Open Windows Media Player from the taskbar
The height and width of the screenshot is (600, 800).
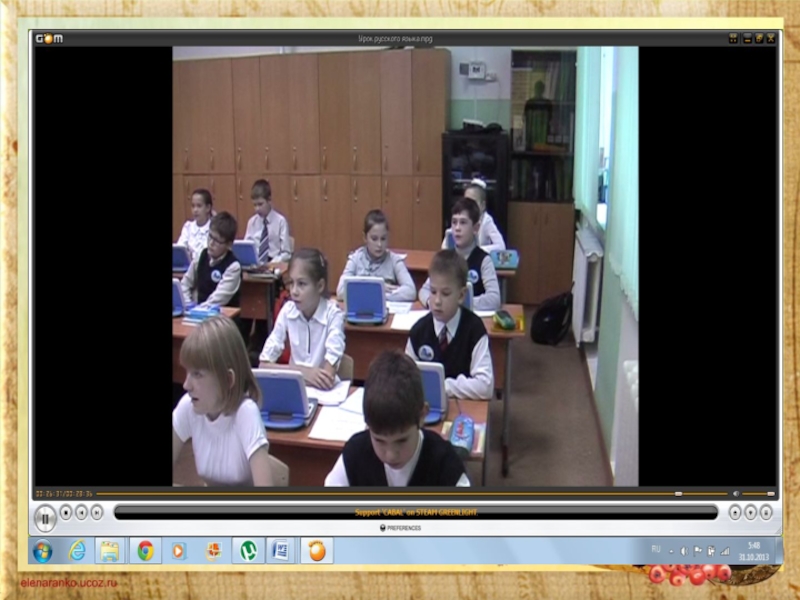[178, 551]
